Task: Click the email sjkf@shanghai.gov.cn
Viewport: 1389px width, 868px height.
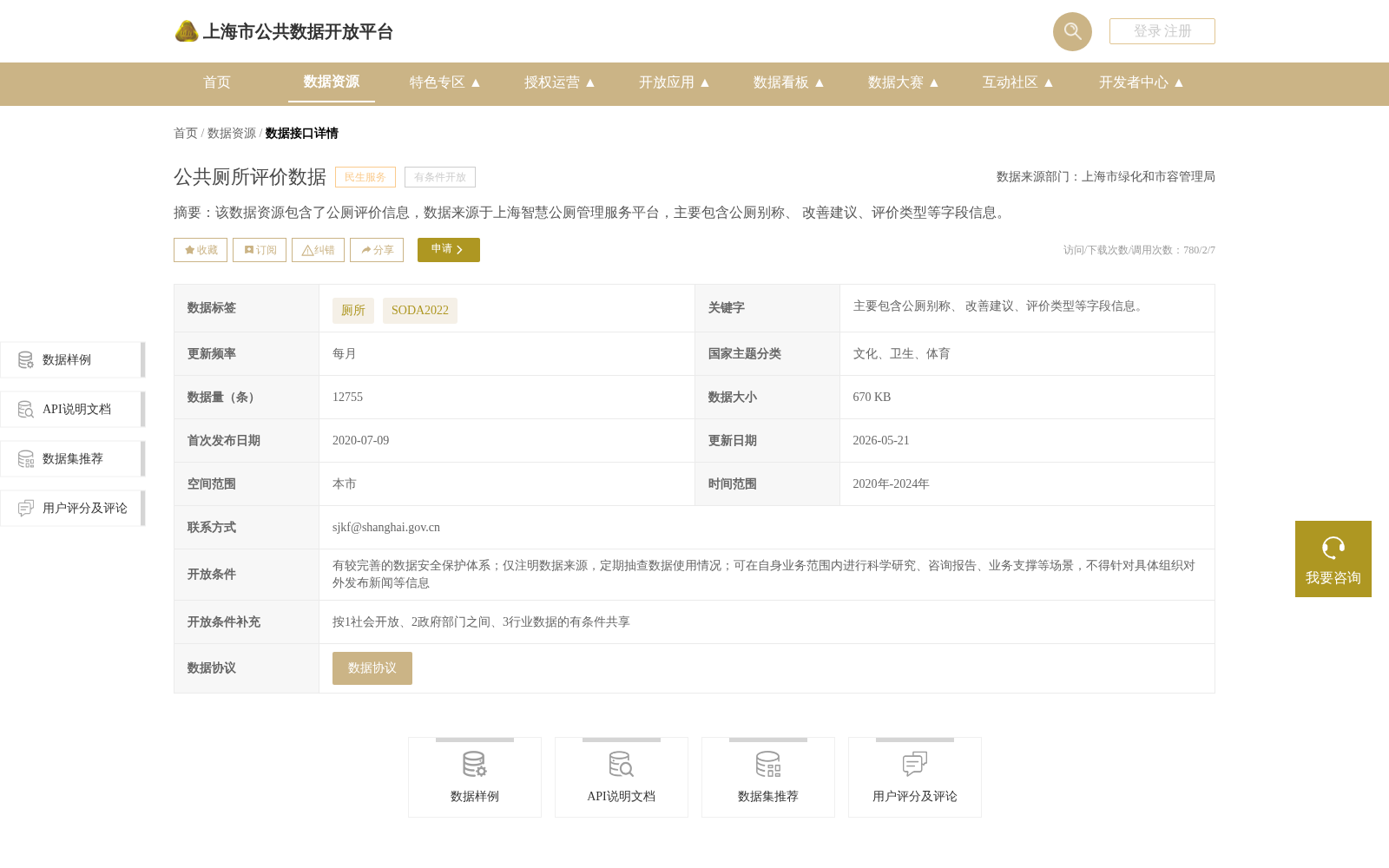Action: coord(386,528)
